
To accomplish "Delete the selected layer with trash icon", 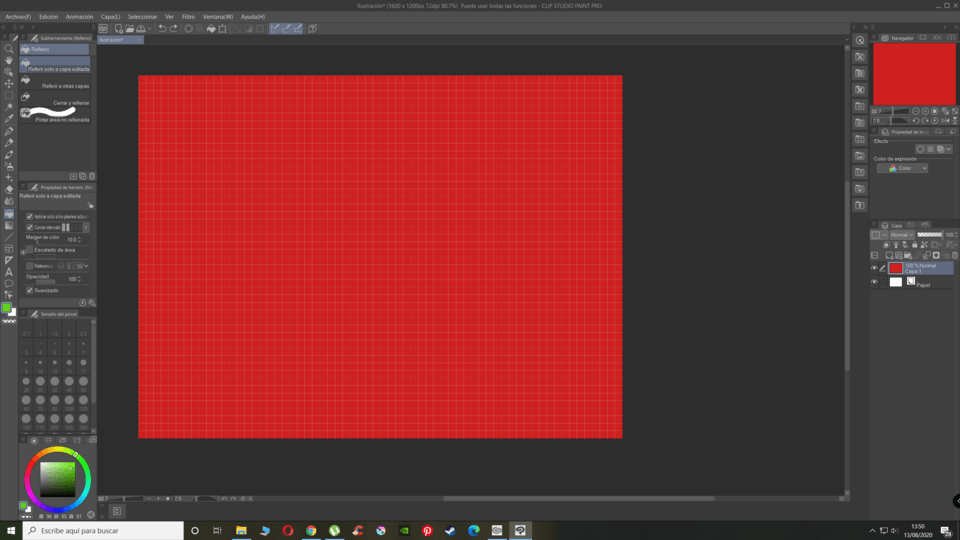I will coord(954,255).
